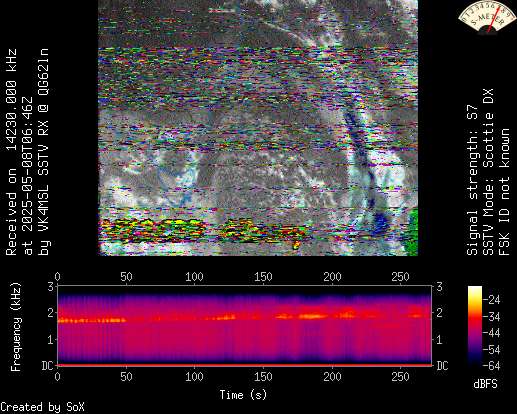This screenshot has height=414, width=517.
Task: Click the decoded SSTV image
Action: pos(258,128)
